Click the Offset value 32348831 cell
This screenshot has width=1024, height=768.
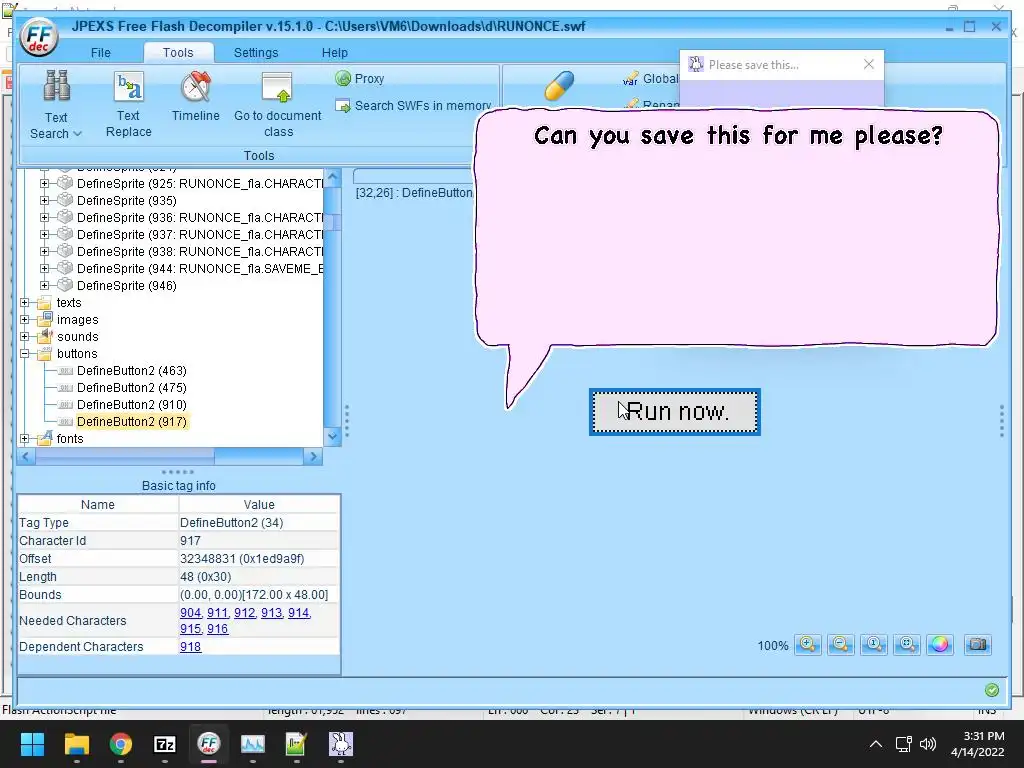259,558
